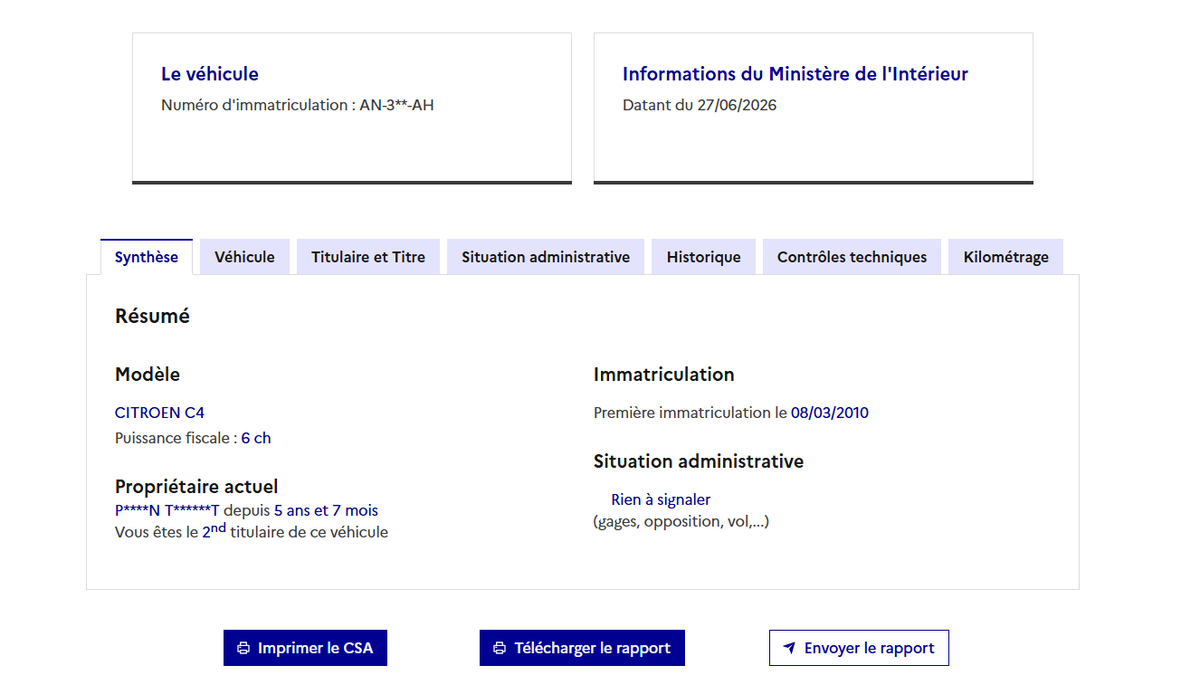
Task: Select the Rien à signaler status
Action: tap(661, 499)
